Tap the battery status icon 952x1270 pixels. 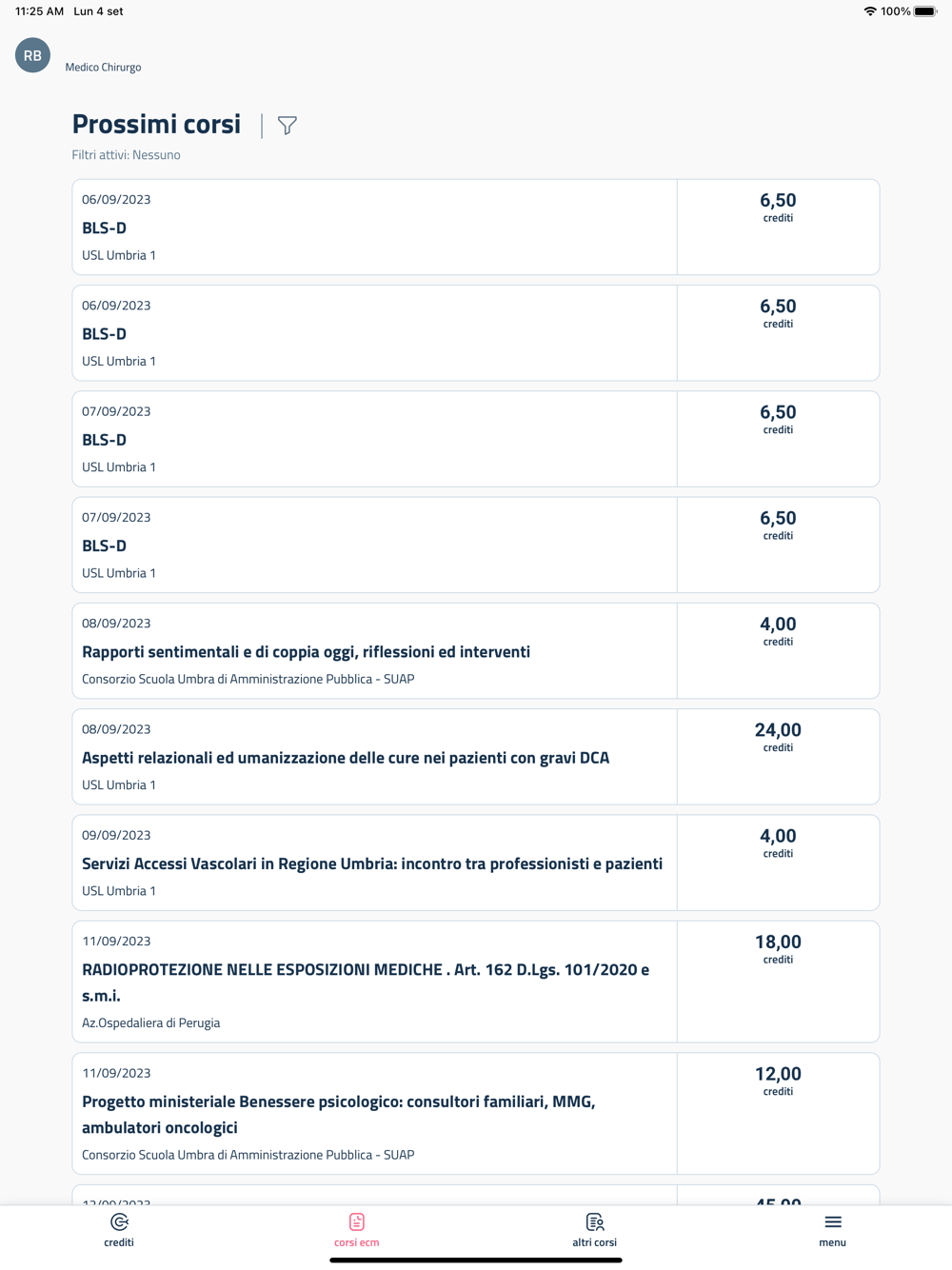tap(925, 11)
